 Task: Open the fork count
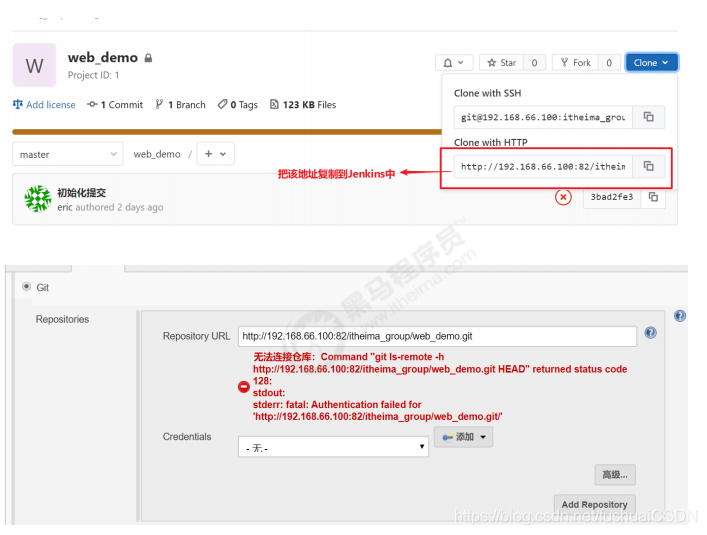609,63
